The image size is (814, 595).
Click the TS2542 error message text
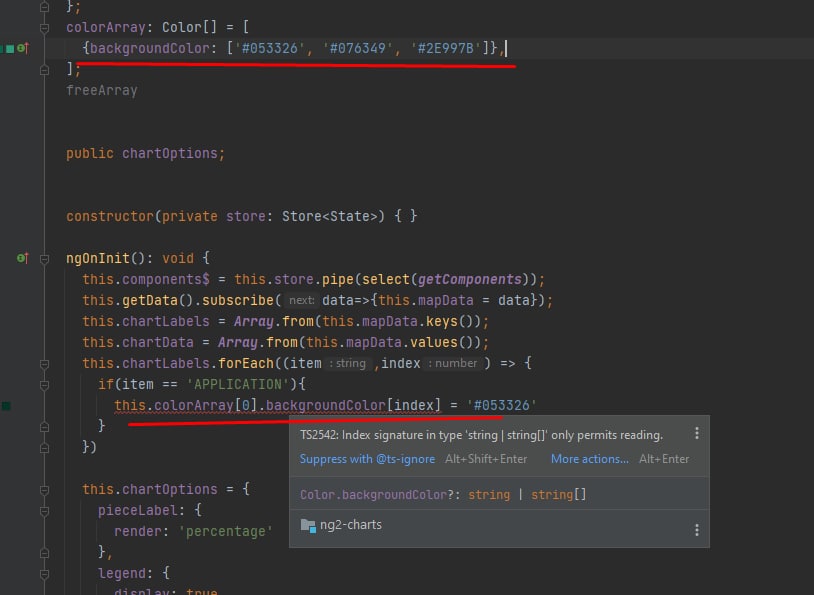(x=481, y=435)
